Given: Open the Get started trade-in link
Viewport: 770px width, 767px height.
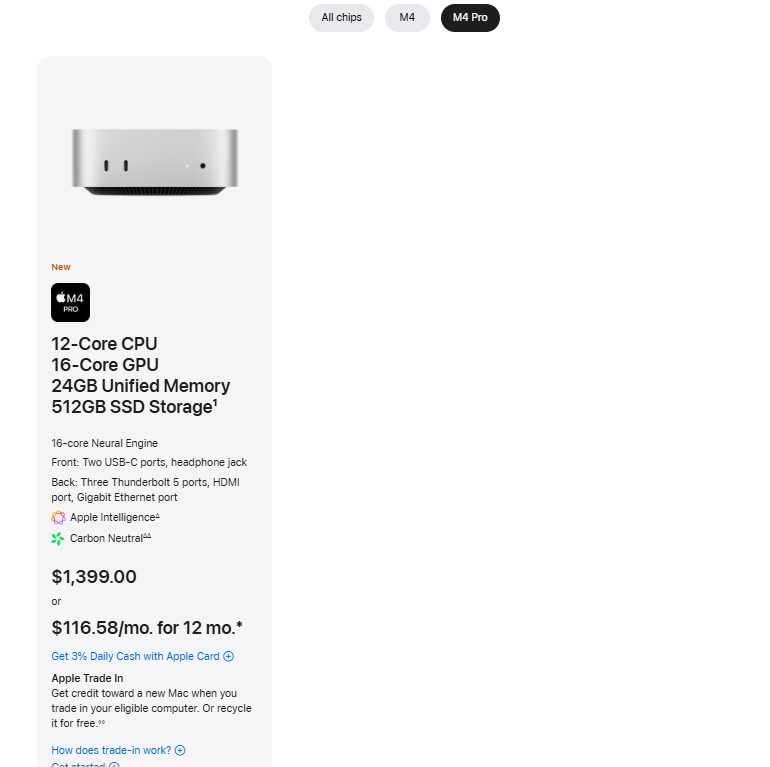Looking at the screenshot, I should [78, 765].
